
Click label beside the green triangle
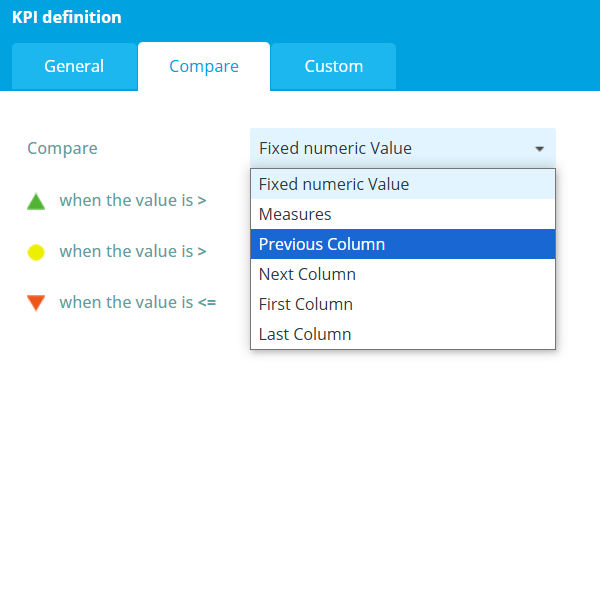coord(133,200)
